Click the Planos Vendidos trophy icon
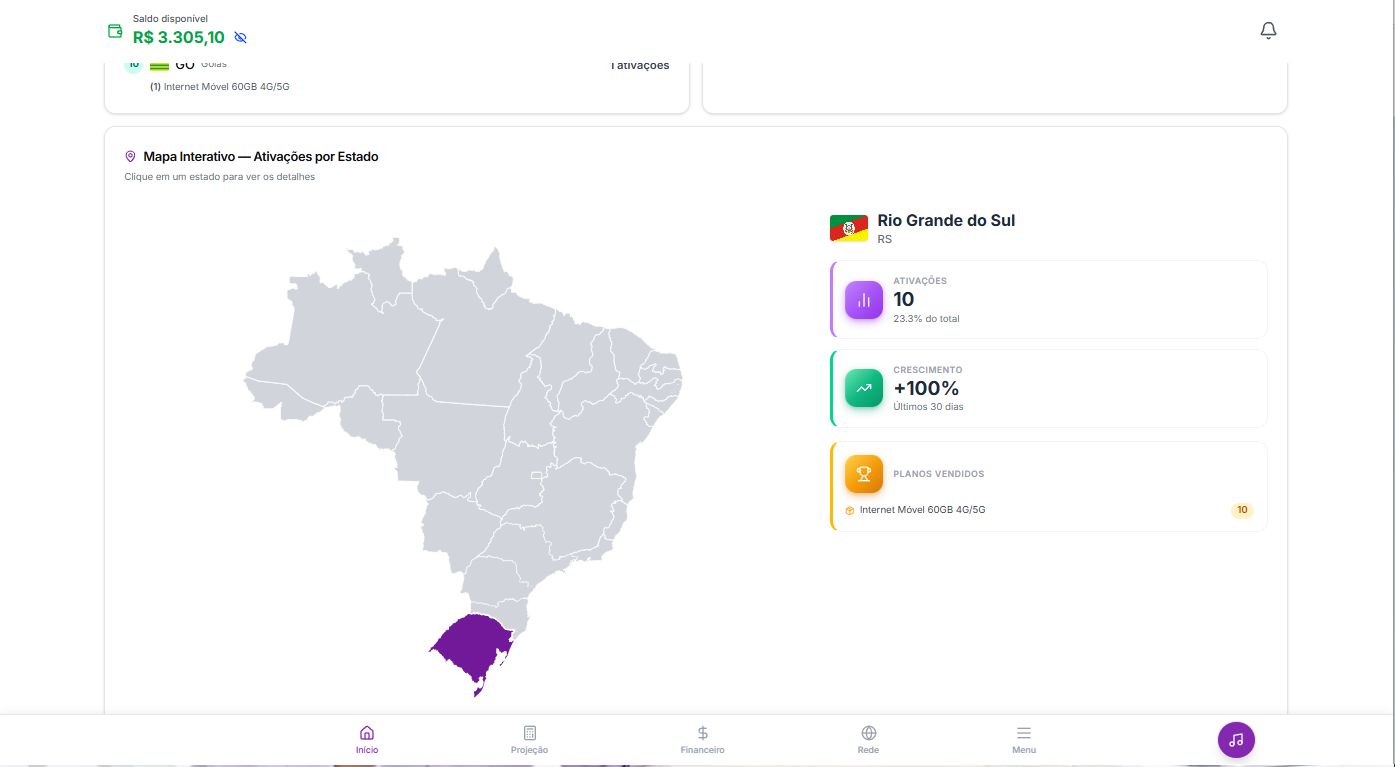The image size is (1395, 767). click(863, 474)
